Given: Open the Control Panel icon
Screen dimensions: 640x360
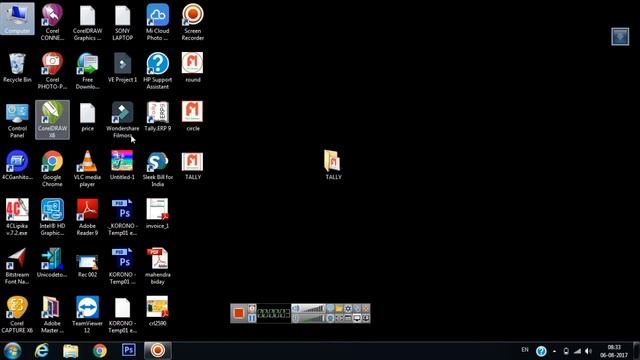Looking at the screenshot, I should click(x=17, y=120).
